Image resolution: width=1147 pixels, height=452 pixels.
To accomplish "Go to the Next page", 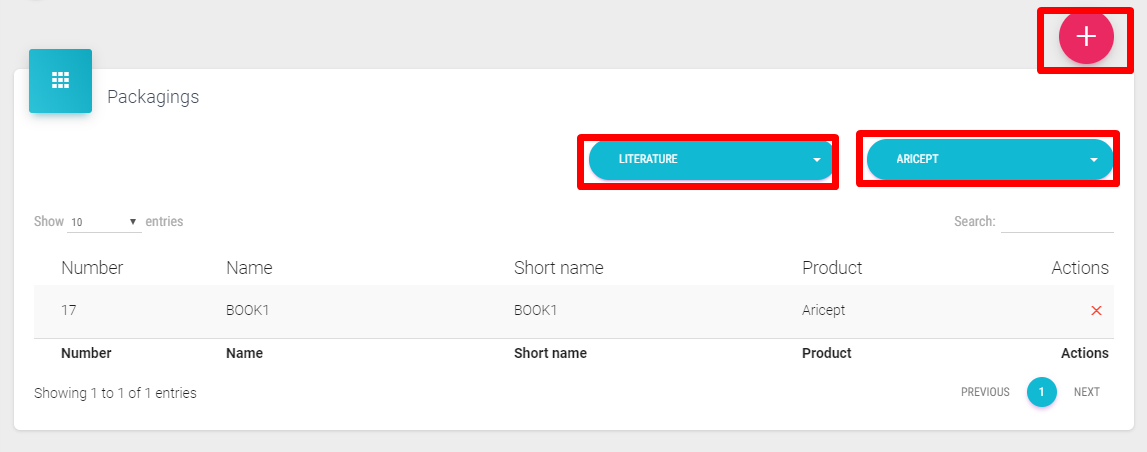I will (1086, 392).
